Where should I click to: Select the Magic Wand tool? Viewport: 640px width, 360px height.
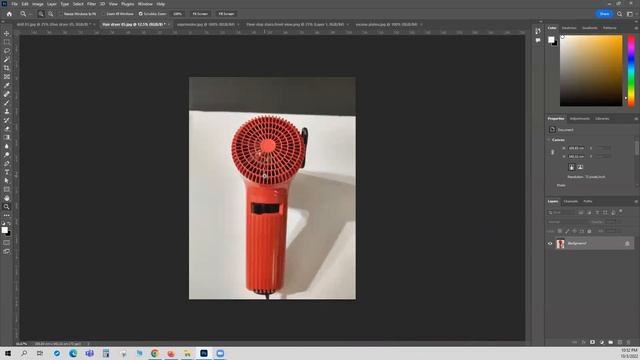point(7,60)
